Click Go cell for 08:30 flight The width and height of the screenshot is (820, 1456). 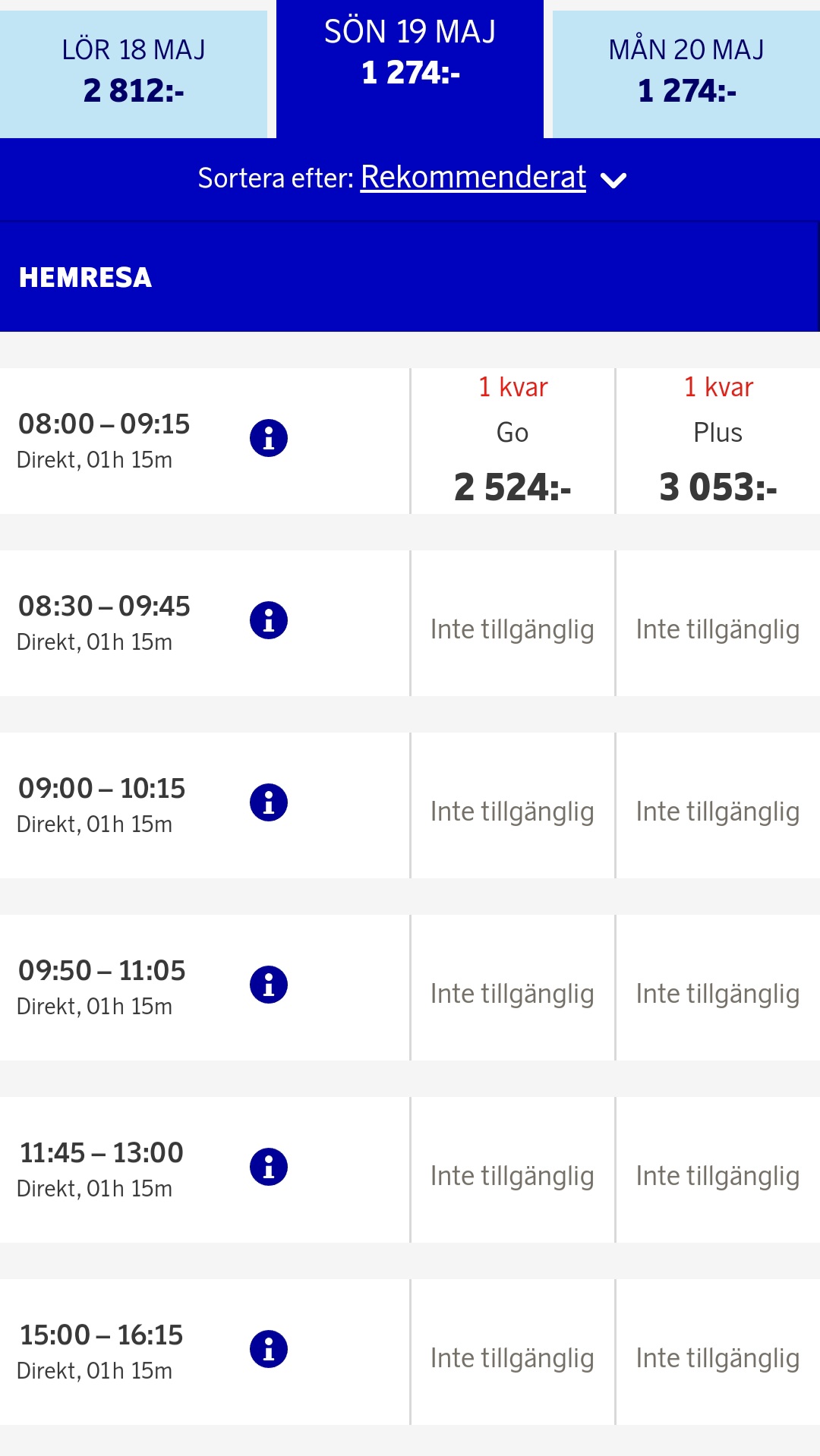[x=512, y=629]
